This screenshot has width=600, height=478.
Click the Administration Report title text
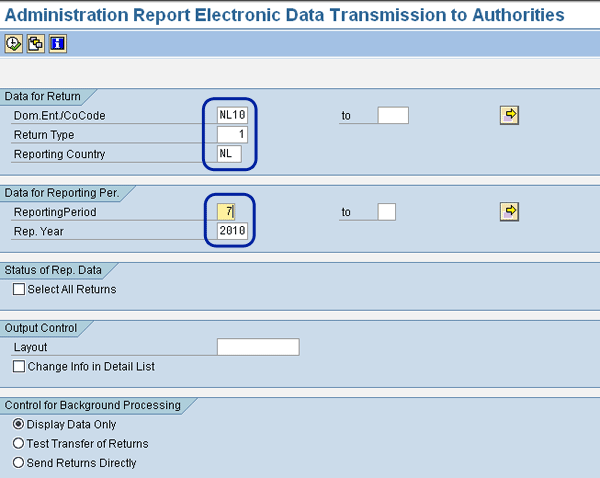pos(284,15)
